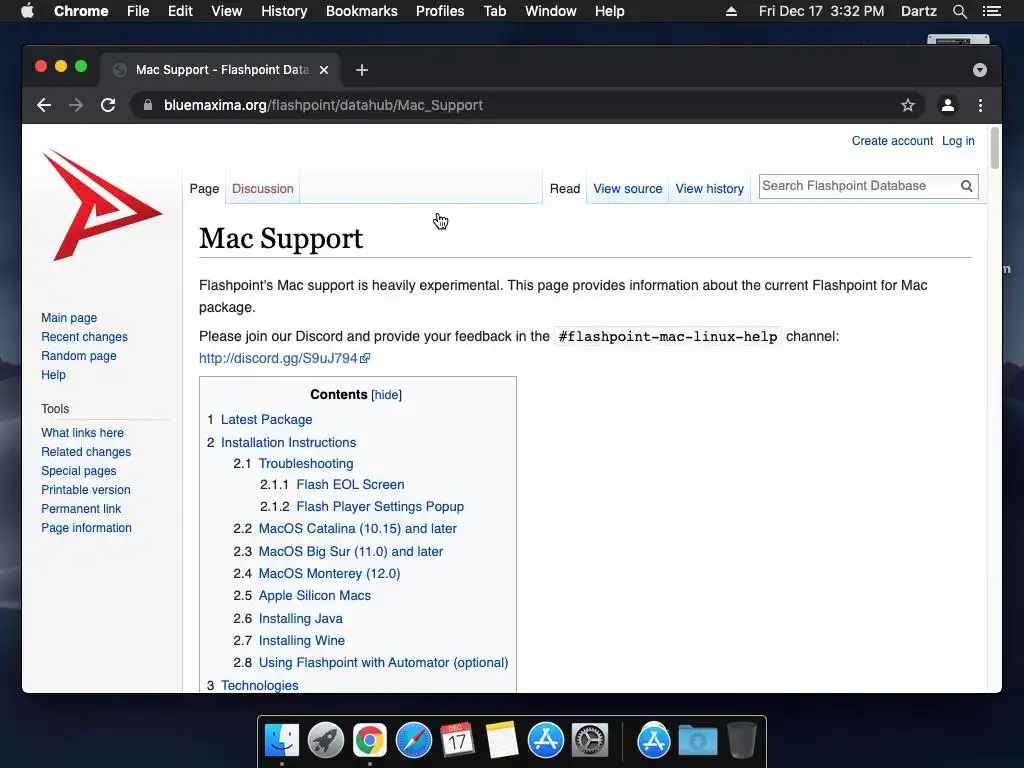Jump to Flash EOL Screen section
This screenshot has width=1024, height=768.
tap(350, 485)
